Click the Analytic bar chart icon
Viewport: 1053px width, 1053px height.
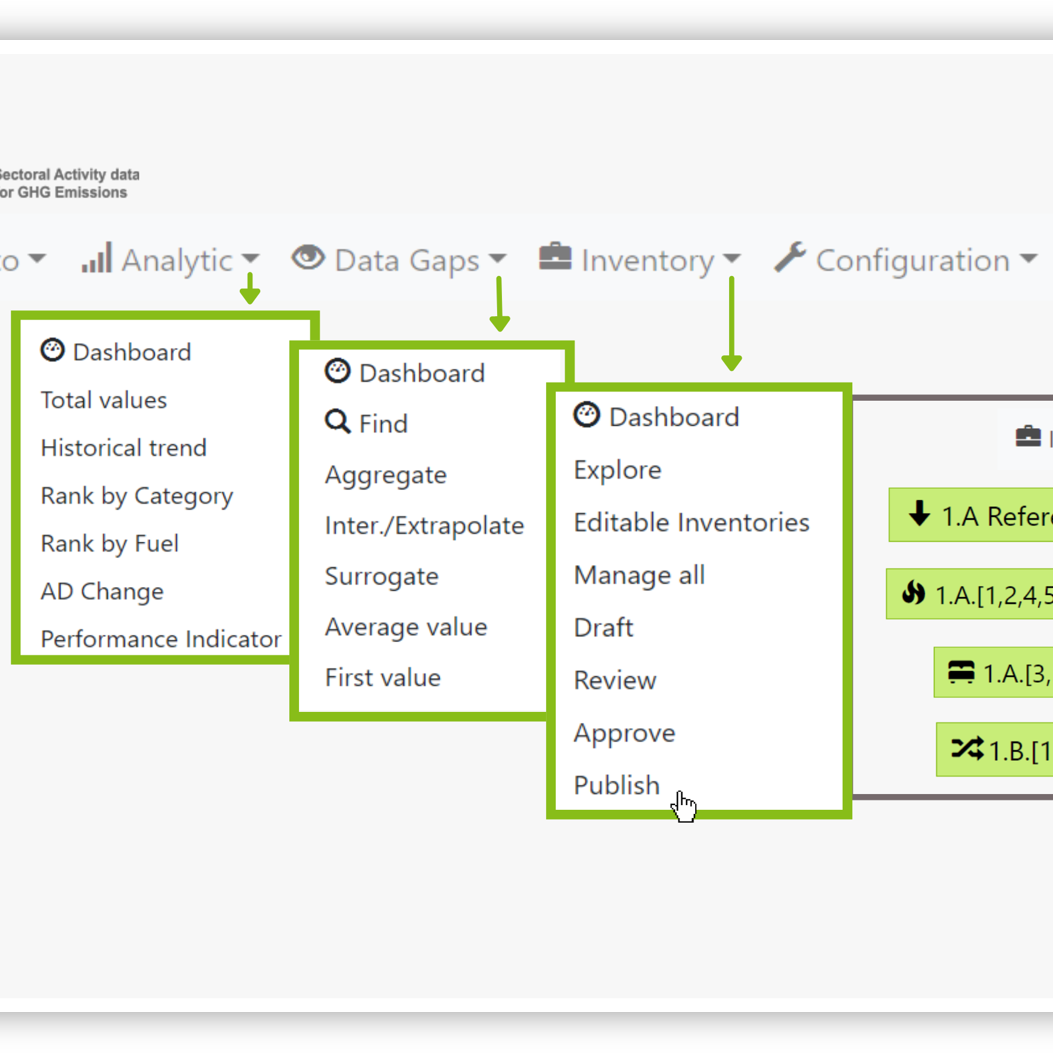pos(97,258)
